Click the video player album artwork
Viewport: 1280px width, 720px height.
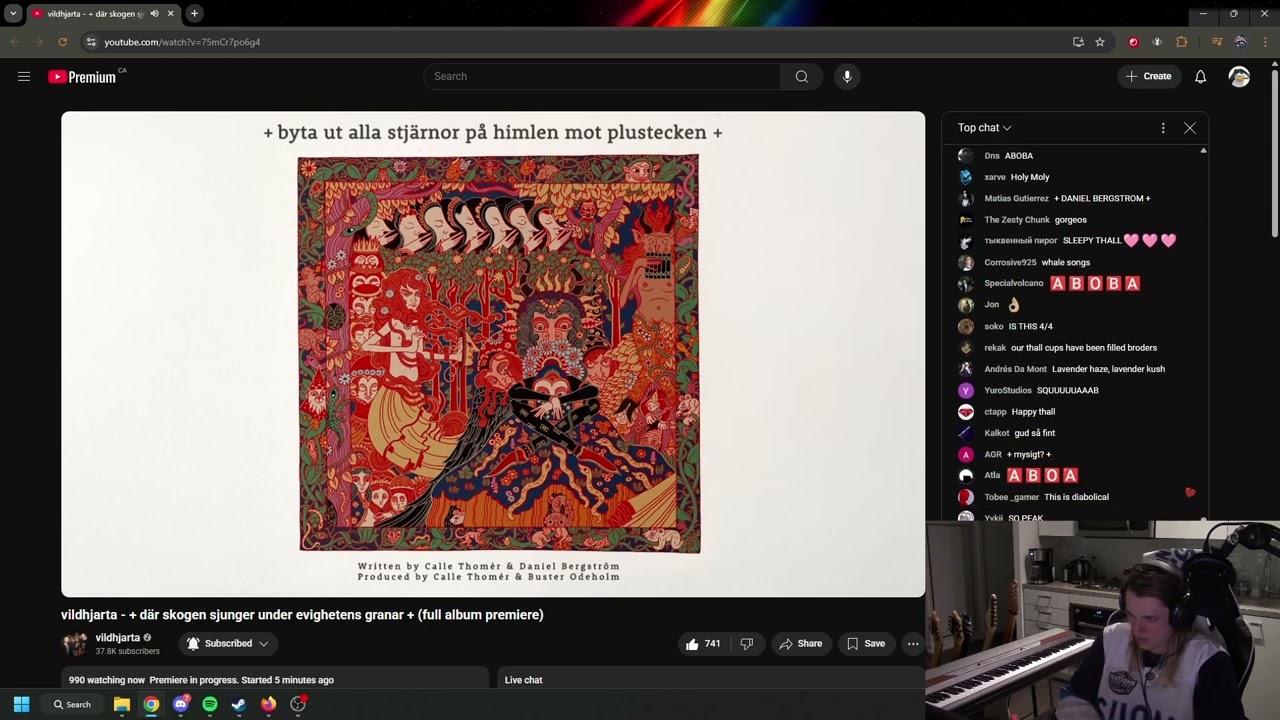tap(499, 353)
